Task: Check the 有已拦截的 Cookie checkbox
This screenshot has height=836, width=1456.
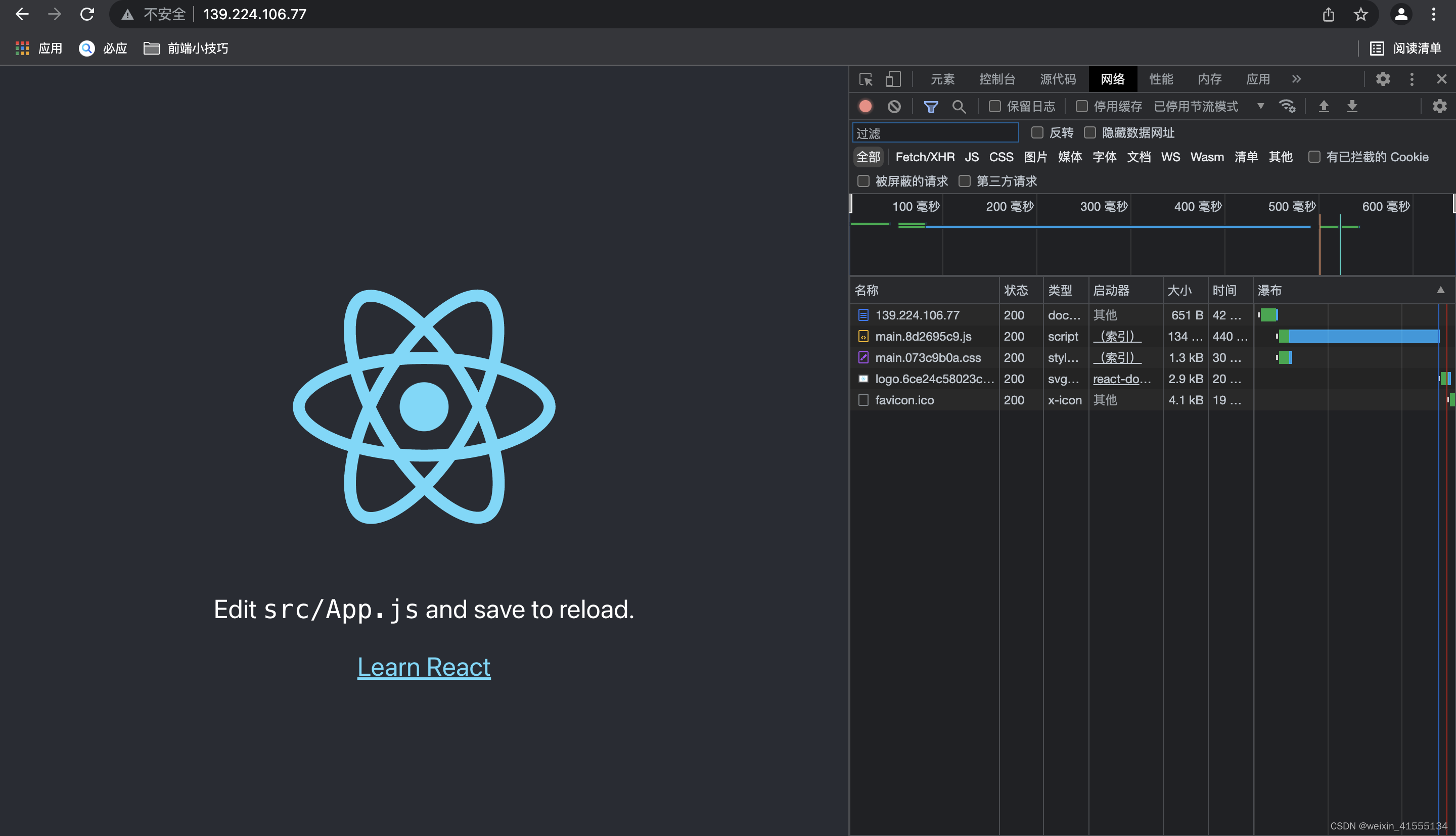Action: click(1313, 157)
